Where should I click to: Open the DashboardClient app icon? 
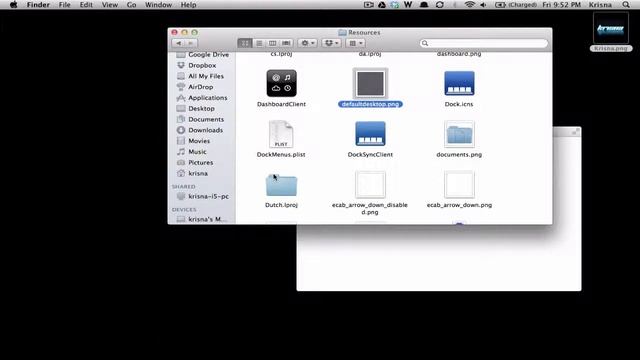[x=281, y=83]
